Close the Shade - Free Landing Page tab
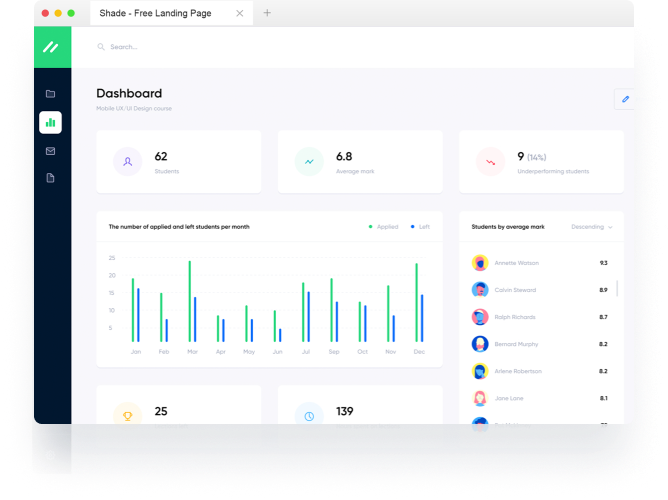This screenshot has width=668, height=500. 240,13
